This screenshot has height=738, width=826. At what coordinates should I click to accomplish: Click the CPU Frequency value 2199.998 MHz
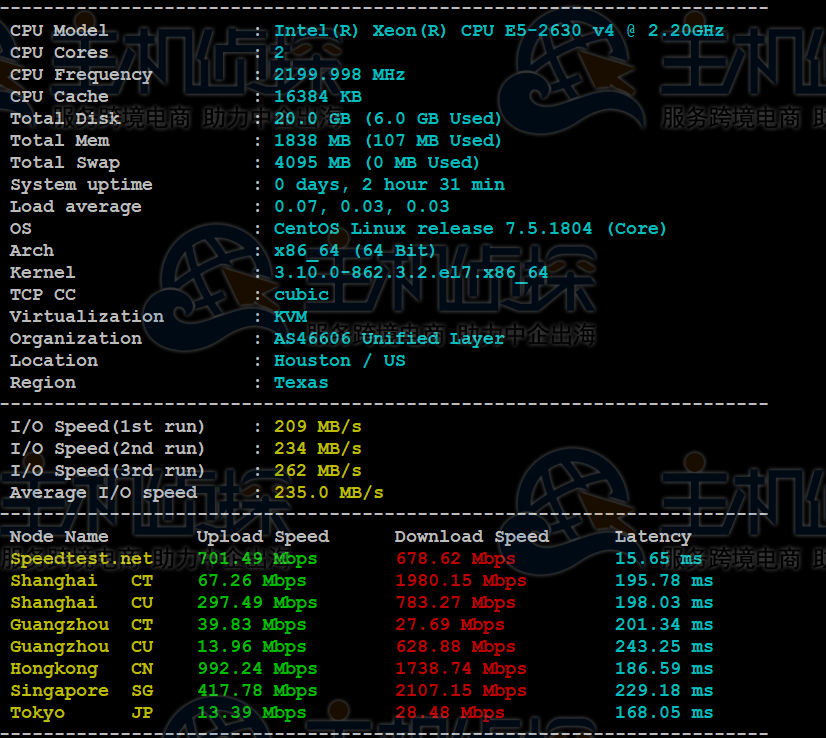[339, 75]
